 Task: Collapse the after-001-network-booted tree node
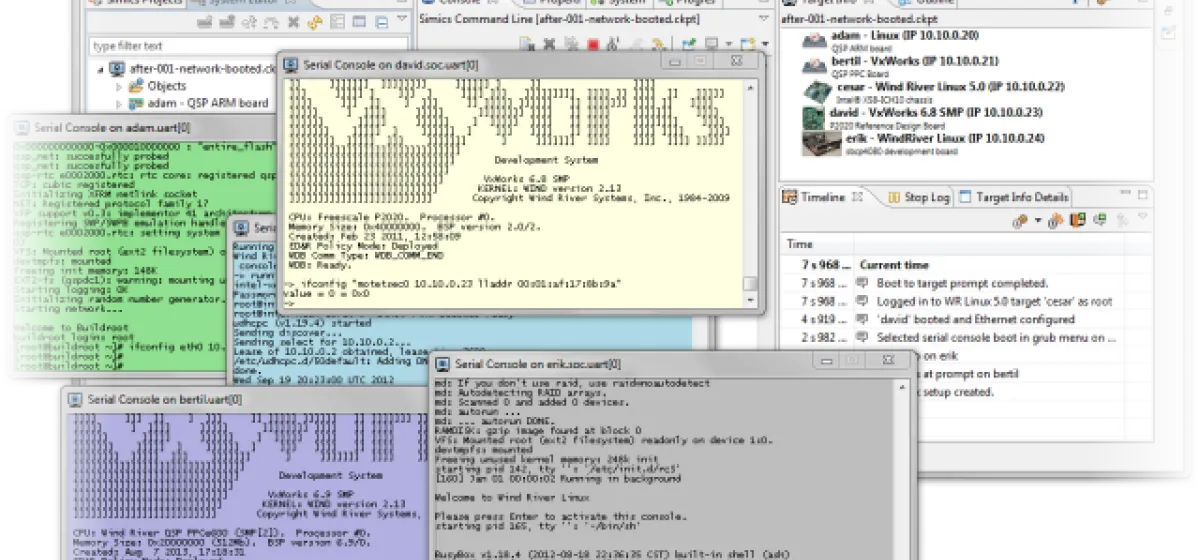(x=102, y=70)
